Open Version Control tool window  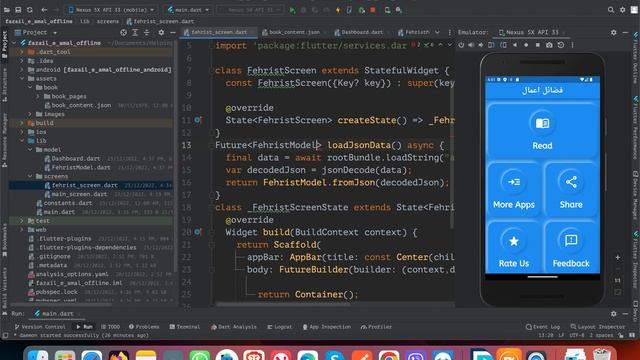(40, 327)
